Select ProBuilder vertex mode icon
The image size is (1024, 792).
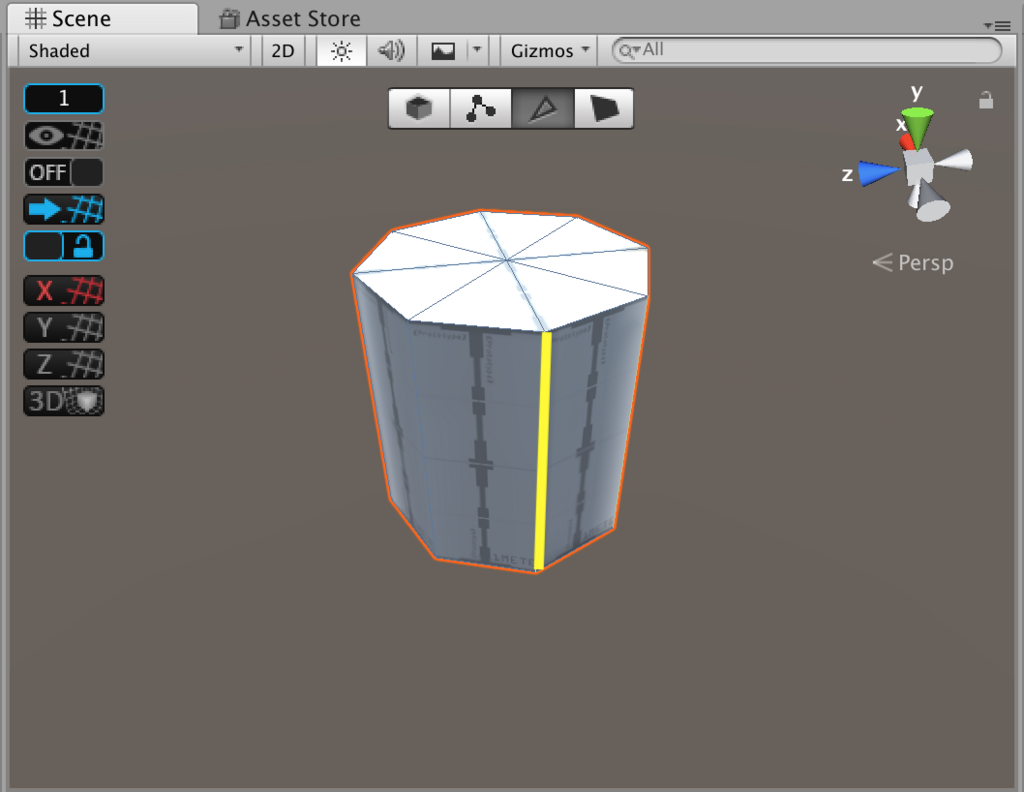(x=481, y=108)
